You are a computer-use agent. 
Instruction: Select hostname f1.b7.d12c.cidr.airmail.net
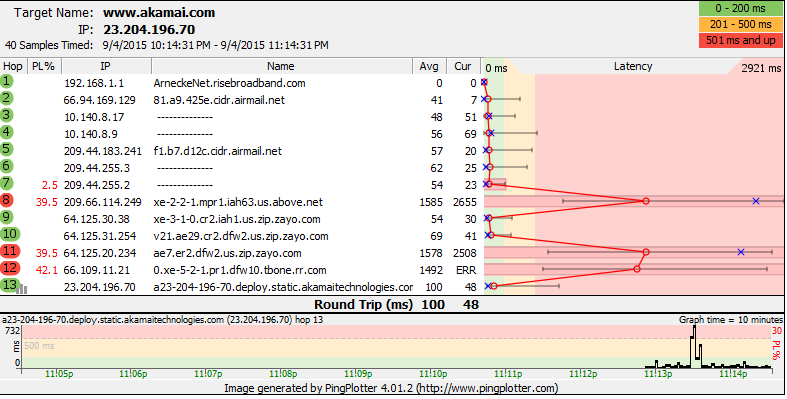(x=218, y=152)
